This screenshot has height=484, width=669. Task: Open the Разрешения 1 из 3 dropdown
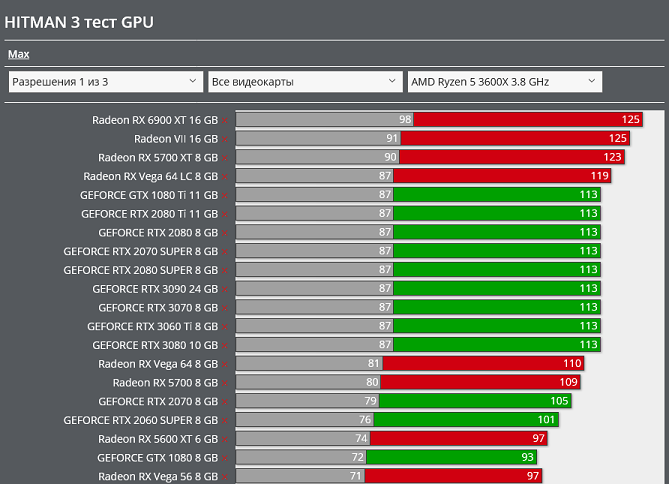click(105, 82)
